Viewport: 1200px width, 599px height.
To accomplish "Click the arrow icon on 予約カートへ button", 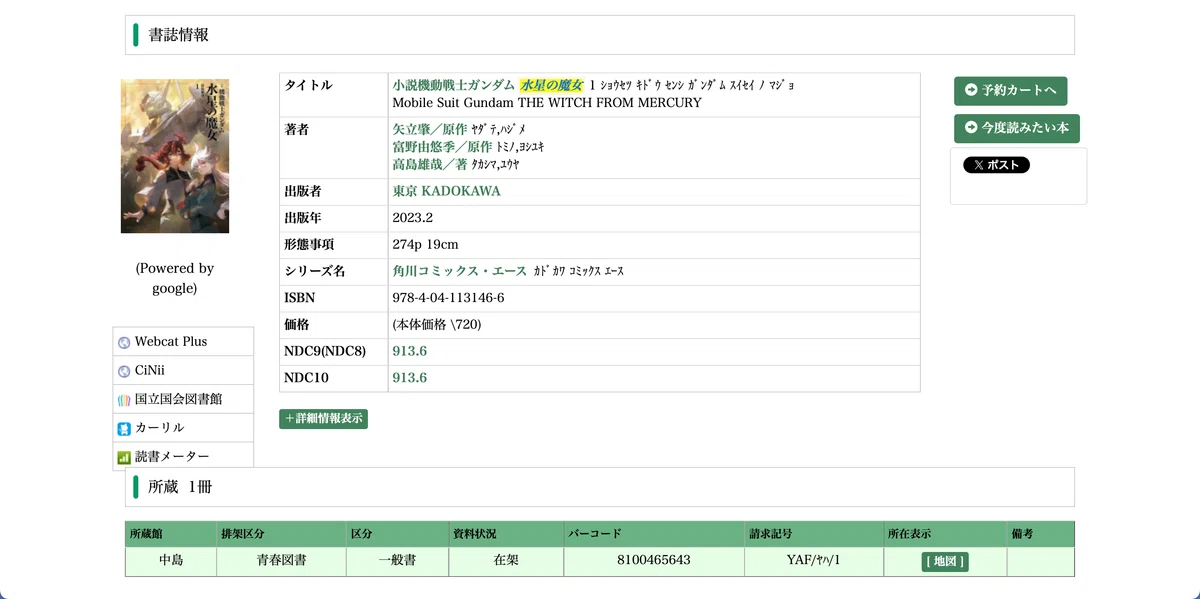I will (971, 90).
